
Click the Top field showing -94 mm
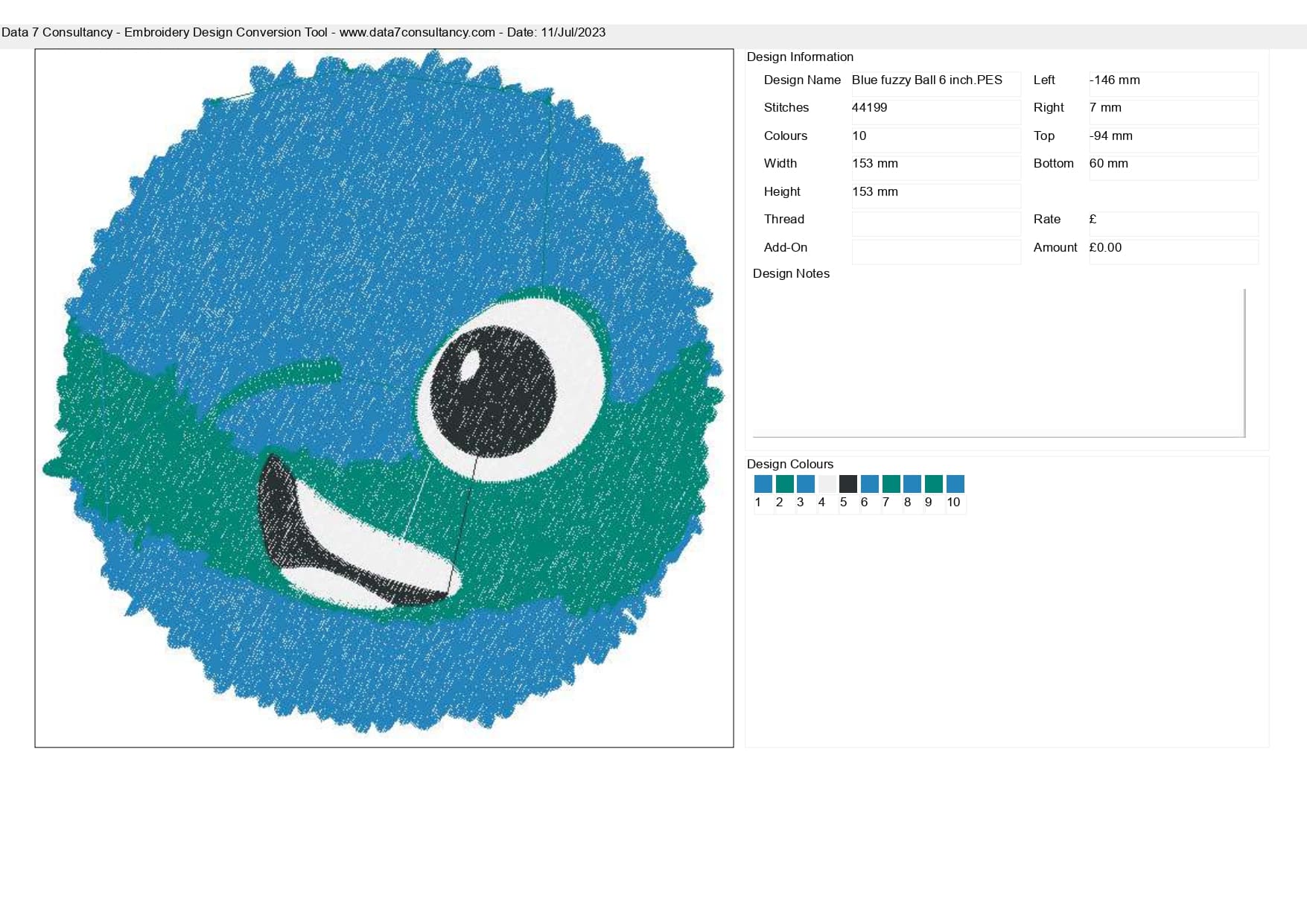(1173, 139)
